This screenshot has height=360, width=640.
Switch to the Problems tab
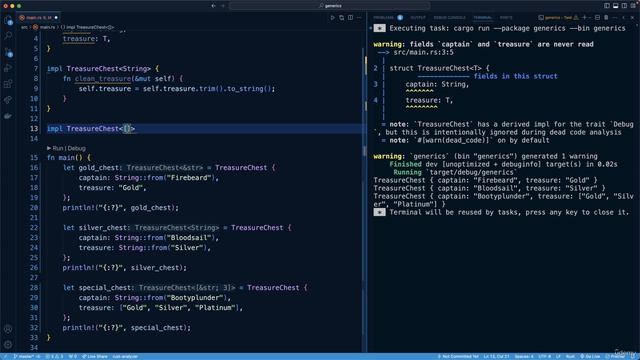[383, 18]
